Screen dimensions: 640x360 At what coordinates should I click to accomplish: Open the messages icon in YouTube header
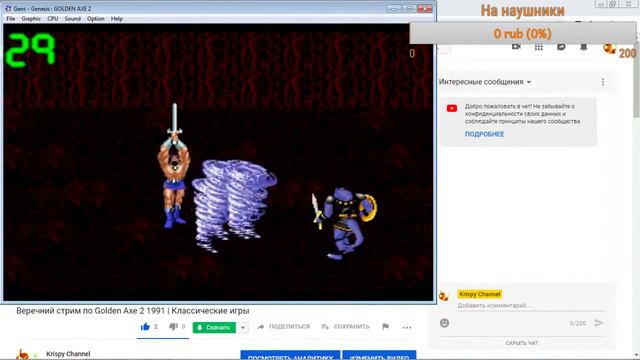561,47
